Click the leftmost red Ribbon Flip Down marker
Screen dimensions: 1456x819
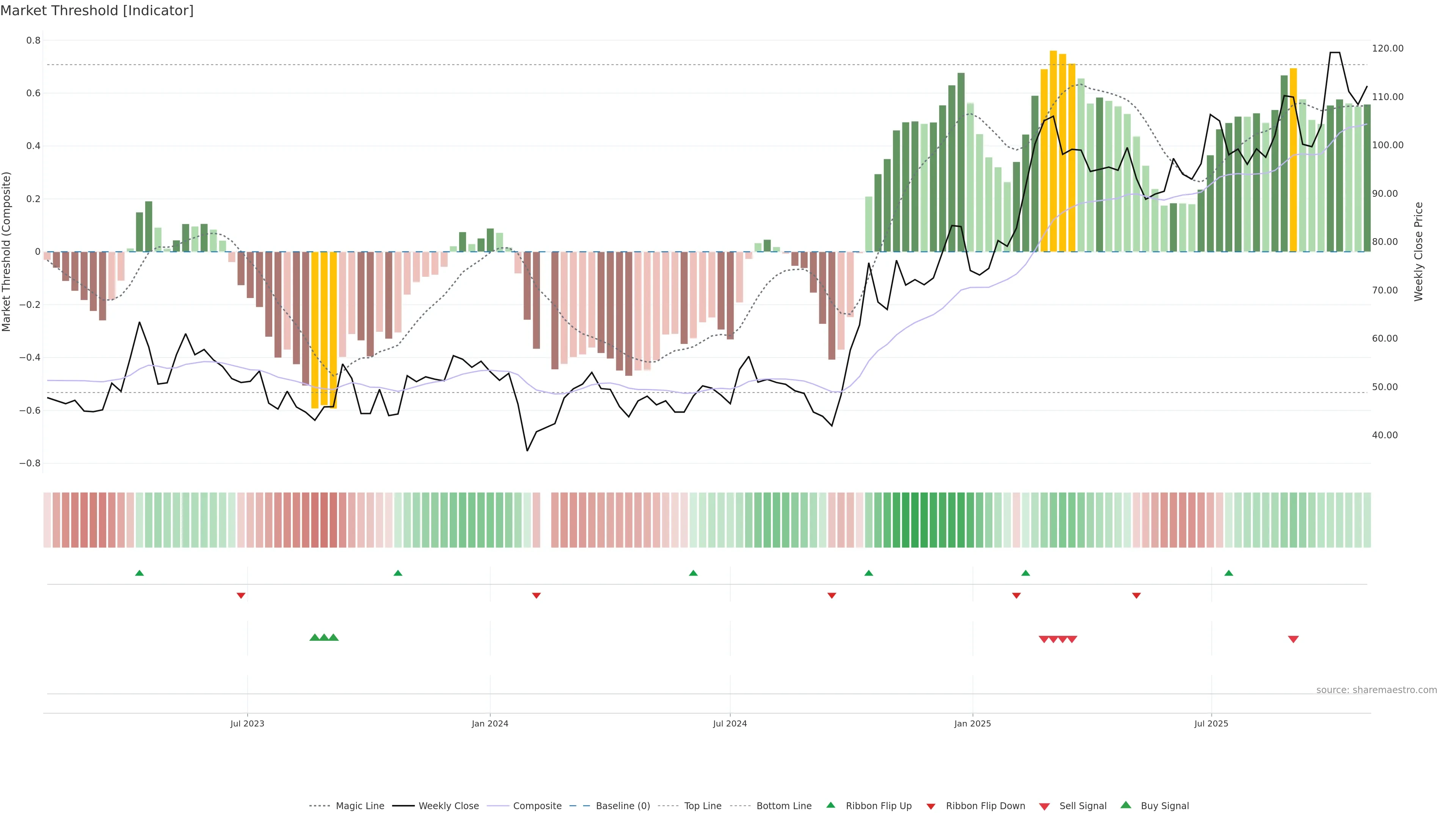point(241,595)
